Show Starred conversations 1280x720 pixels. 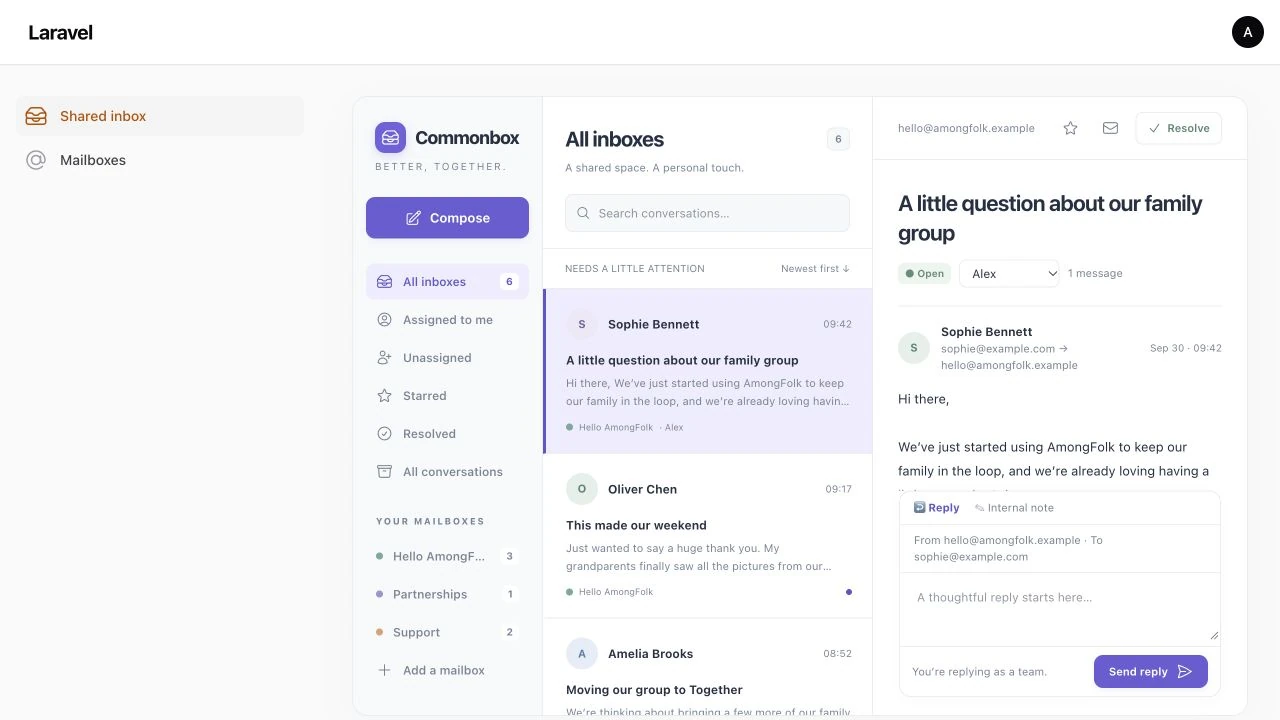point(447,396)
